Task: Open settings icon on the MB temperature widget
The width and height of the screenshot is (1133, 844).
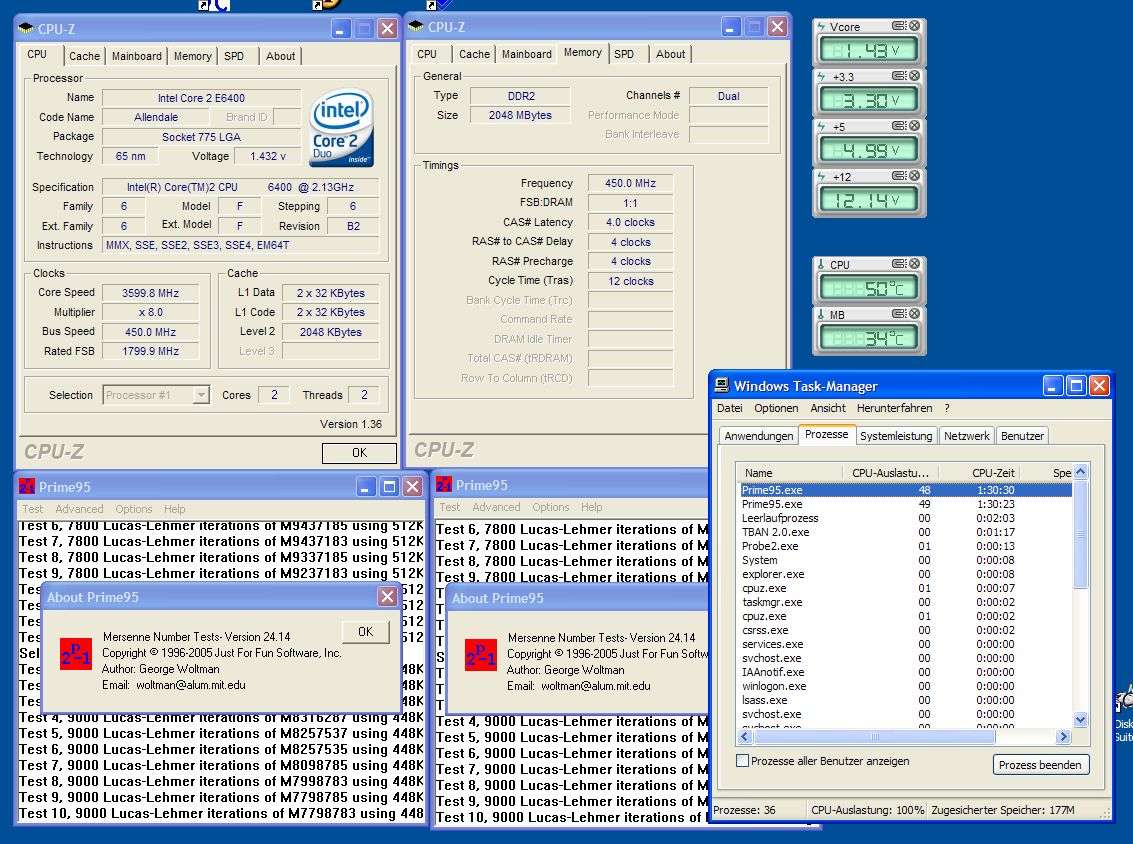Action: [899, 314]
